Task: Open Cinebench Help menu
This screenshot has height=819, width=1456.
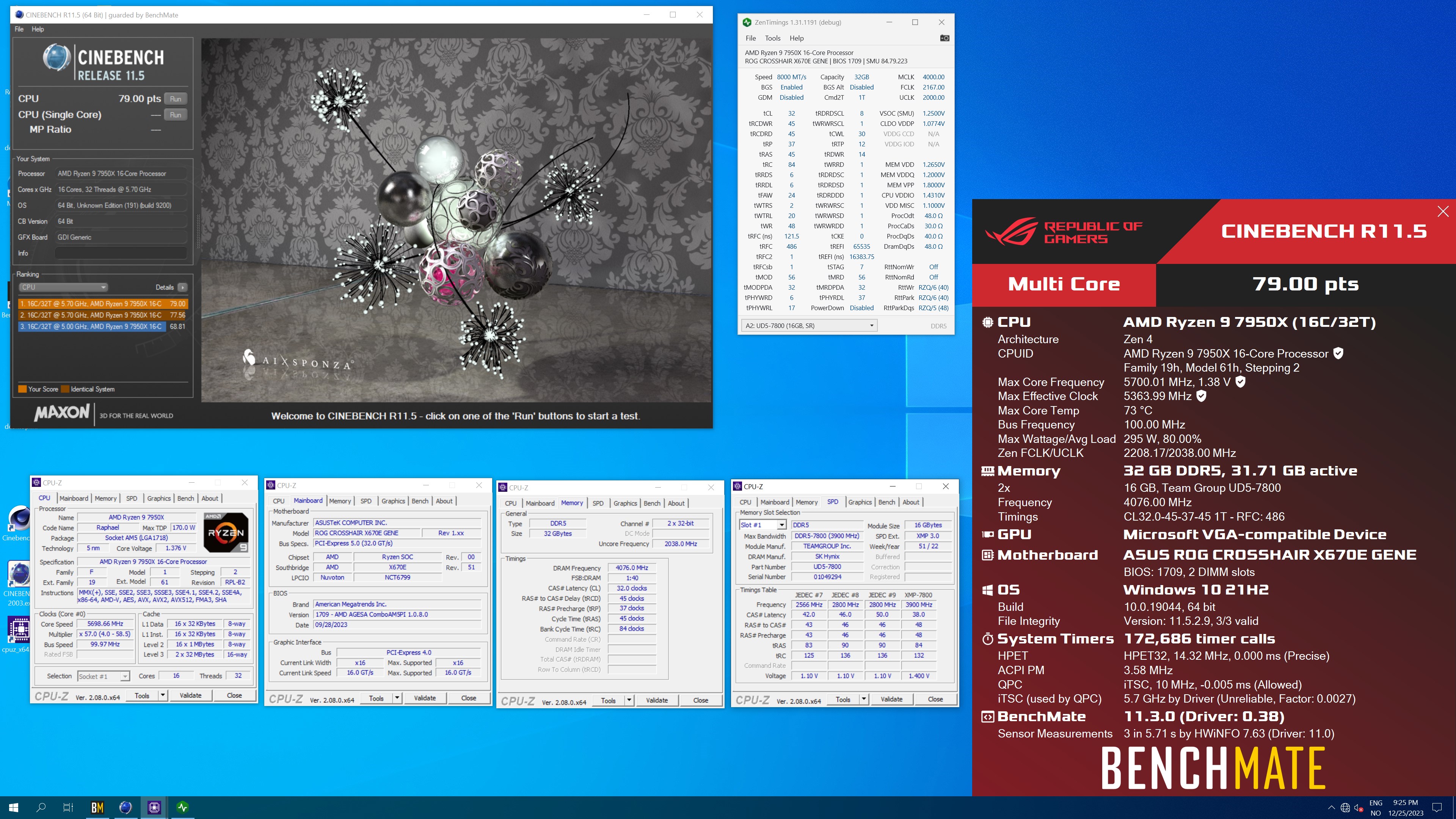Action: [x=38, y=29]
